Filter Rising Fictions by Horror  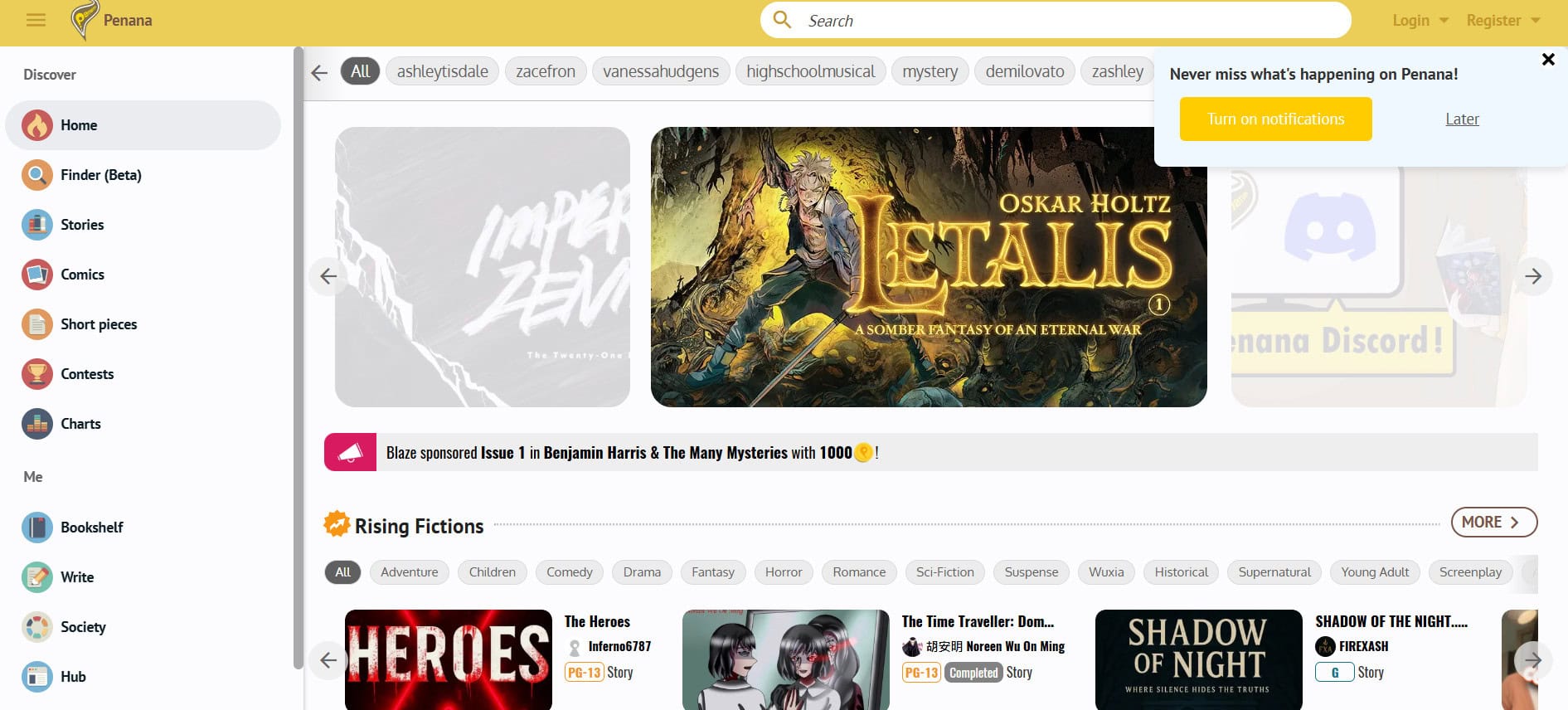pyautogui.click(x=783, y=572)
